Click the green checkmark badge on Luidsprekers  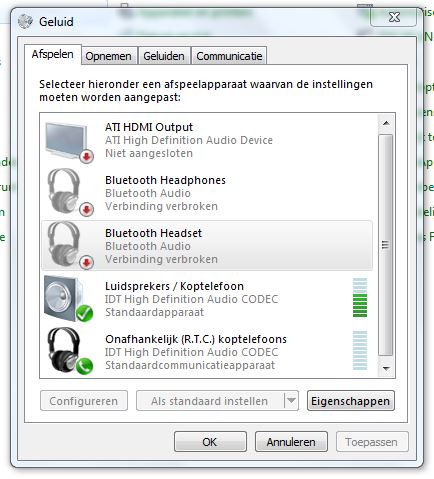[84, 313]
